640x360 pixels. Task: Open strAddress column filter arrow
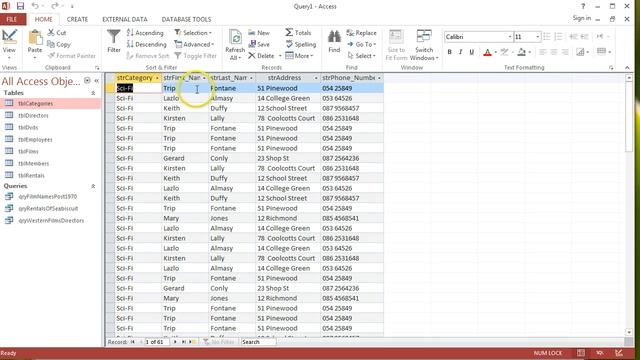point(316,78)
